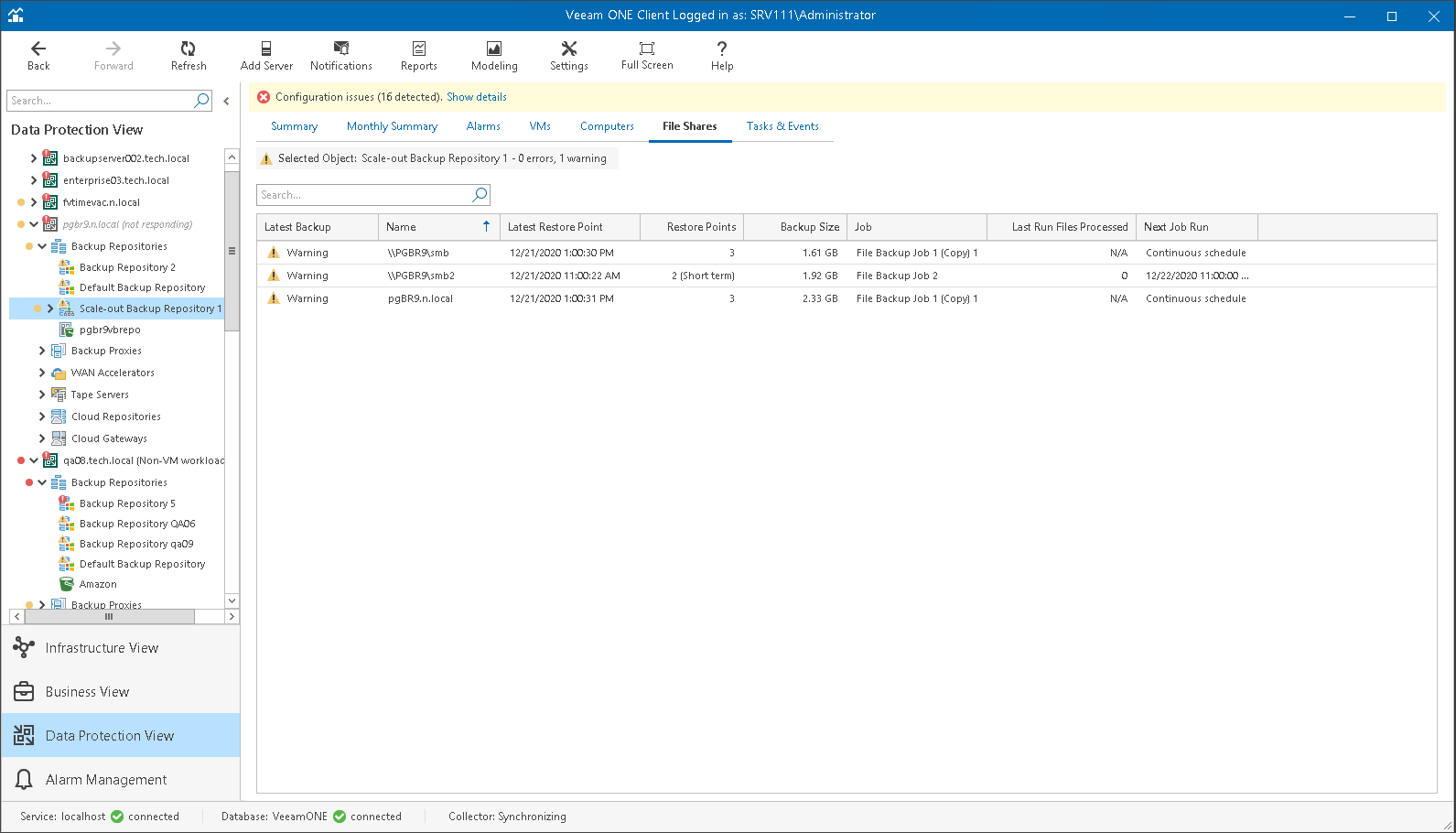Sort by Restore Points column header
This screenshot has width=1456, height=833.
pyautogui.click(x=692, y=227)
